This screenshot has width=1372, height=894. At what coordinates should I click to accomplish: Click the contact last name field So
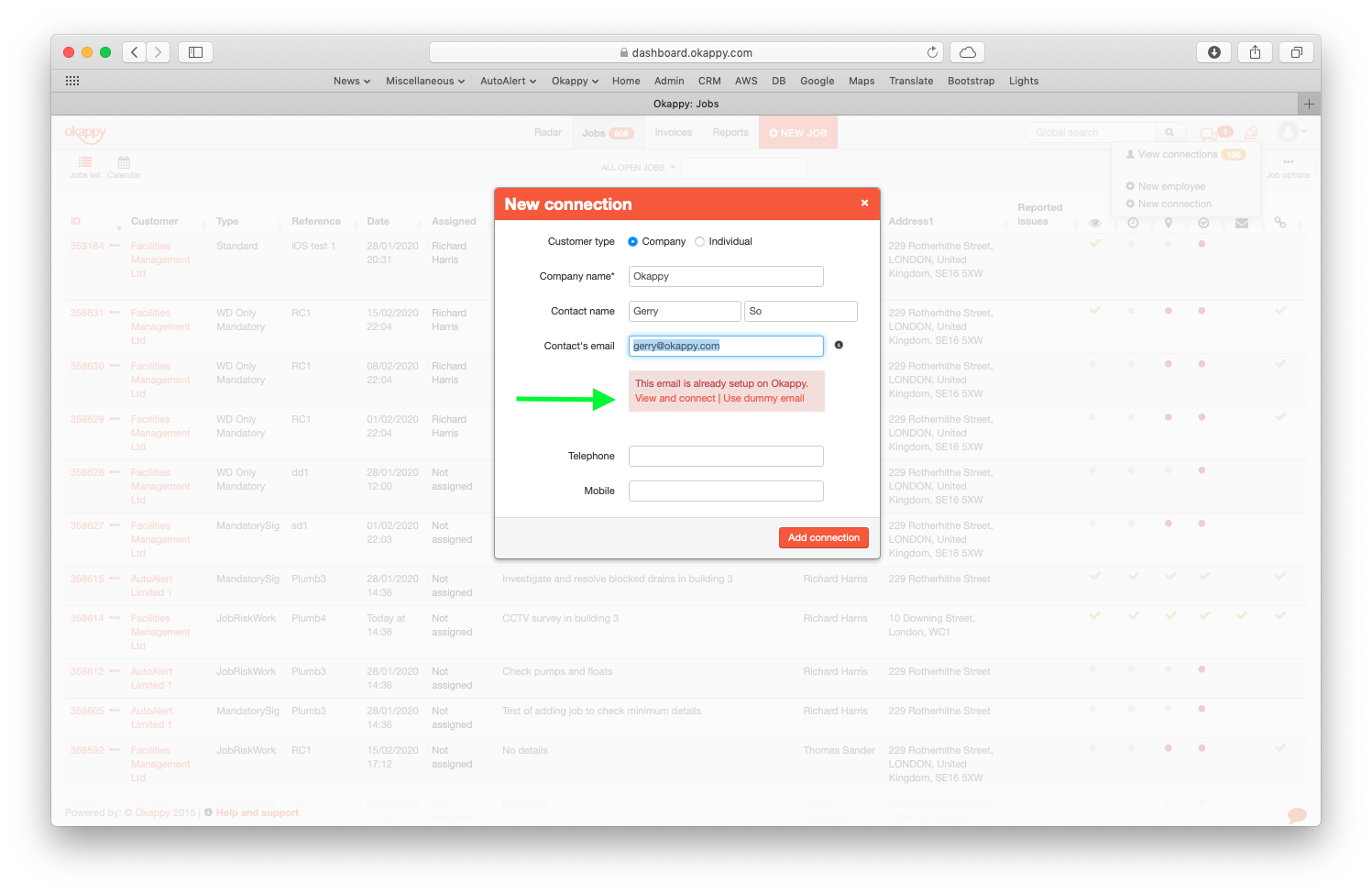(801, 311)
